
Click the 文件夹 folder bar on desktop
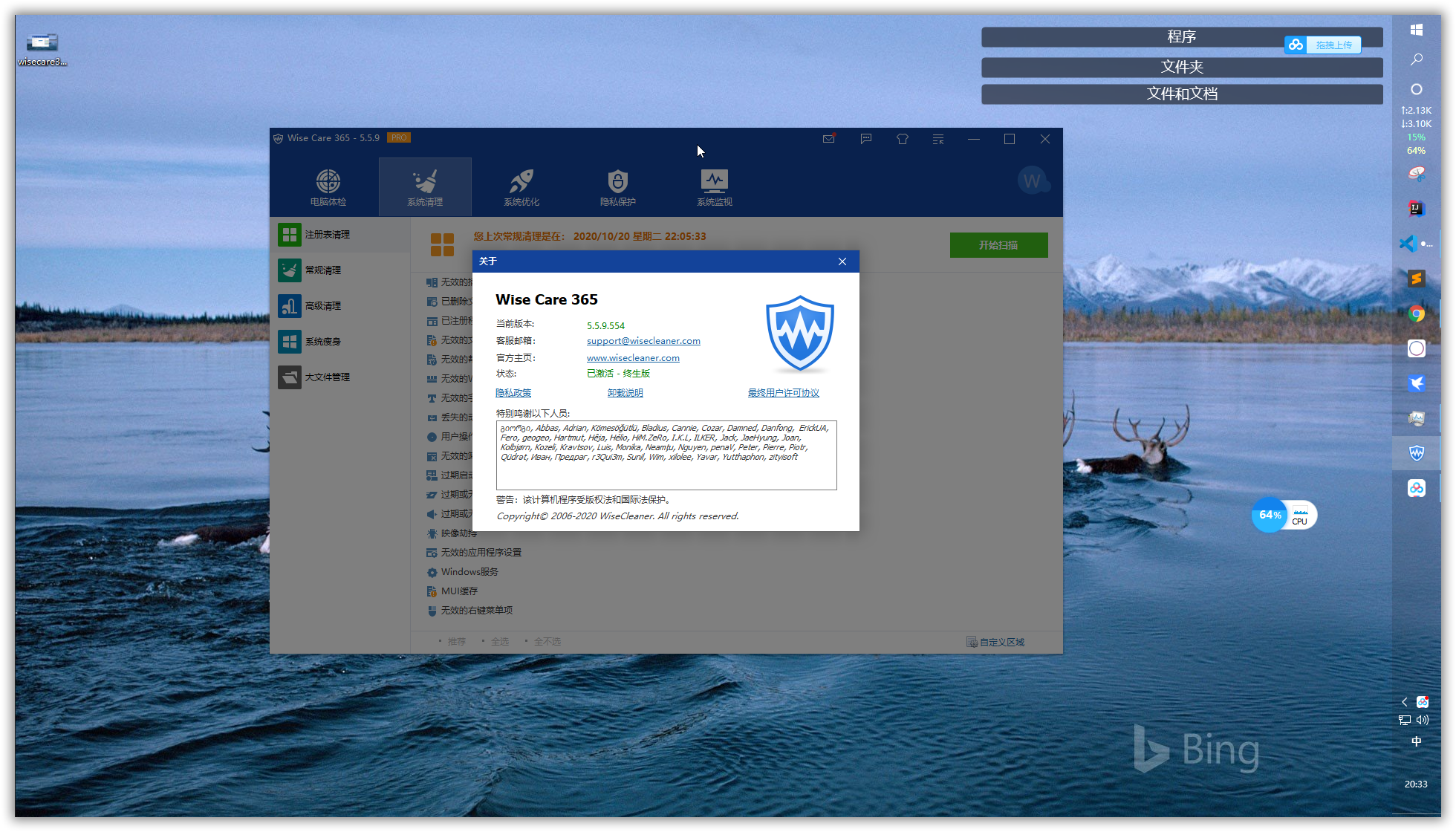point(1182,67)
